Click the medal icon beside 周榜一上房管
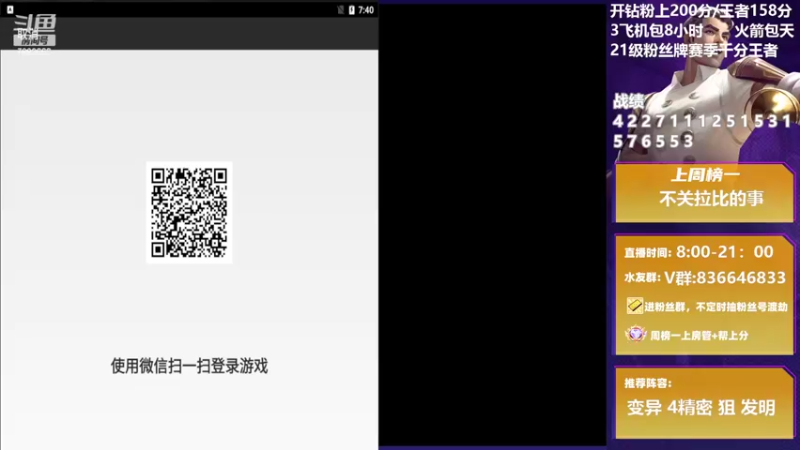Image resolution: width=800 pixels, height=450 pixels. click(636, 335)
